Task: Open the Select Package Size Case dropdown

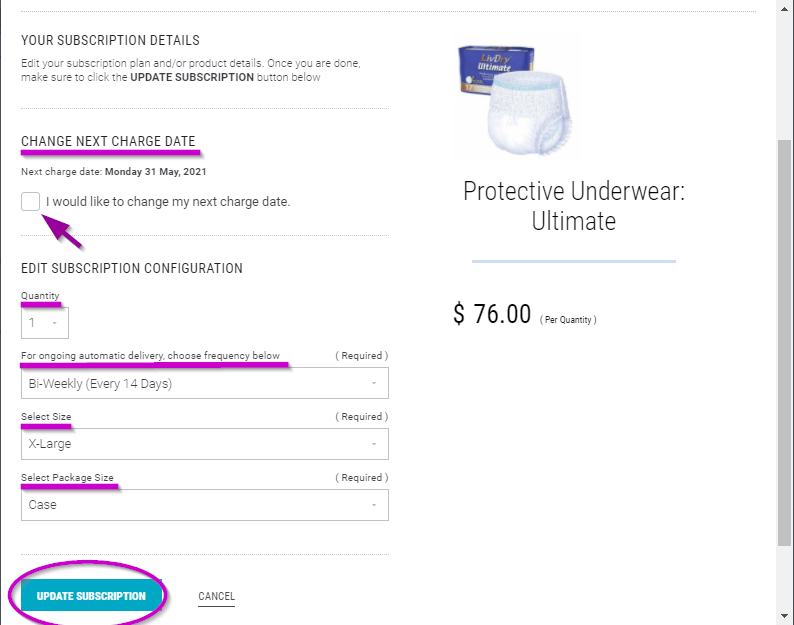Action: tap(204, 505)
